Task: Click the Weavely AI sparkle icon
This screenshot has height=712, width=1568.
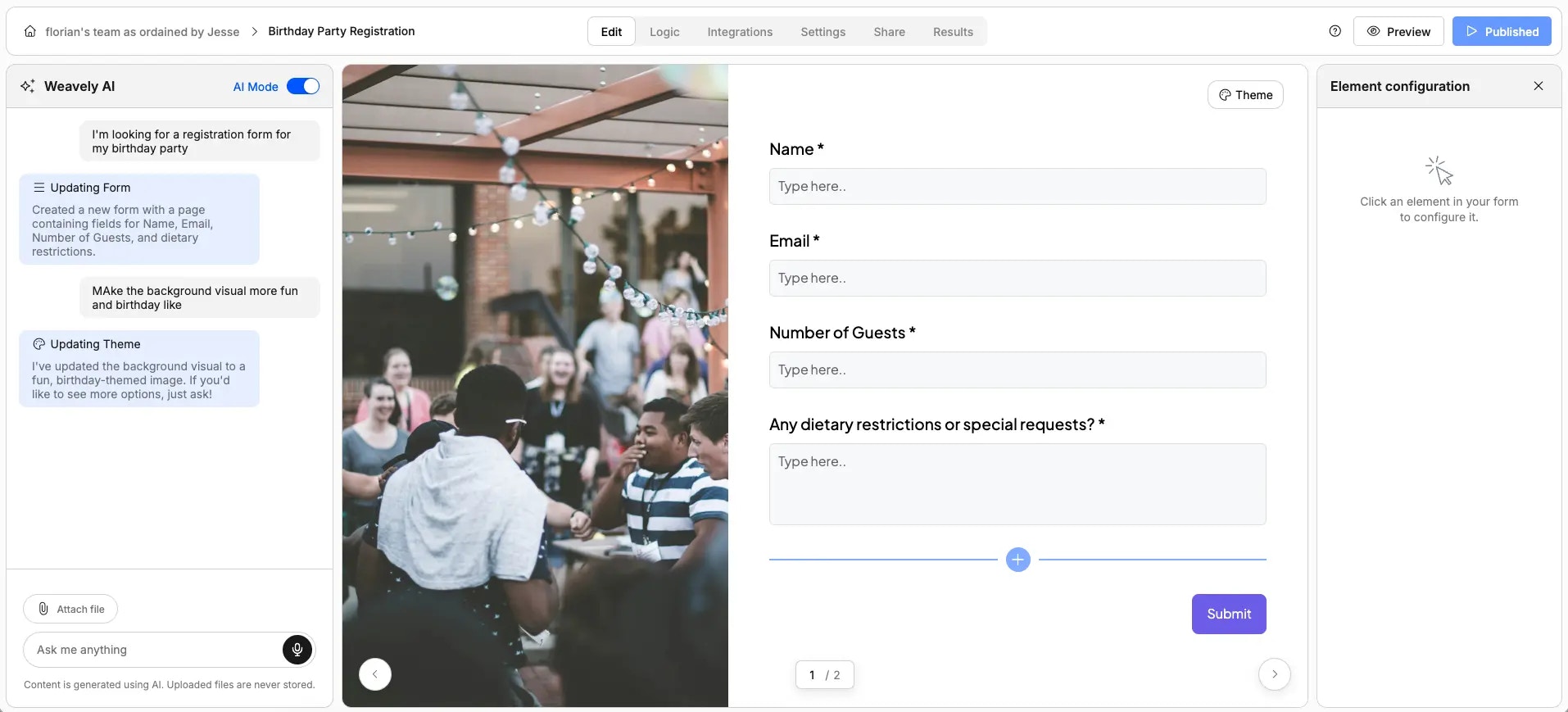Action: pyautogui.click(x=28, y=86)
